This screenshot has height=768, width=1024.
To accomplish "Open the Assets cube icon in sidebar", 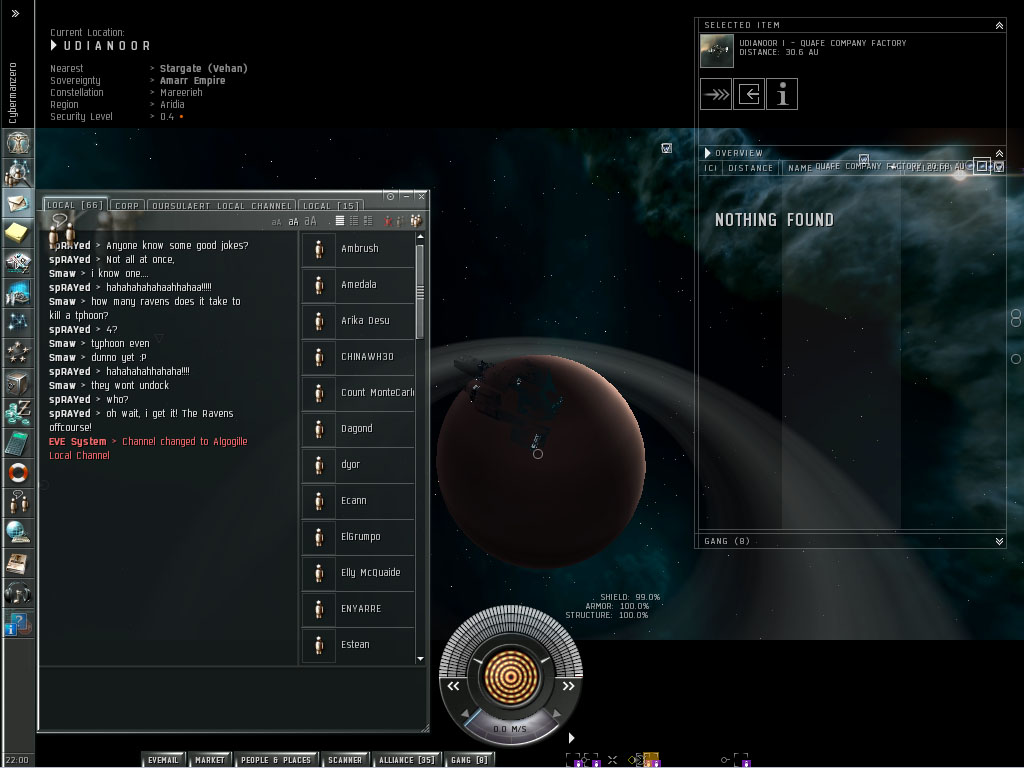I will (18, 383).
